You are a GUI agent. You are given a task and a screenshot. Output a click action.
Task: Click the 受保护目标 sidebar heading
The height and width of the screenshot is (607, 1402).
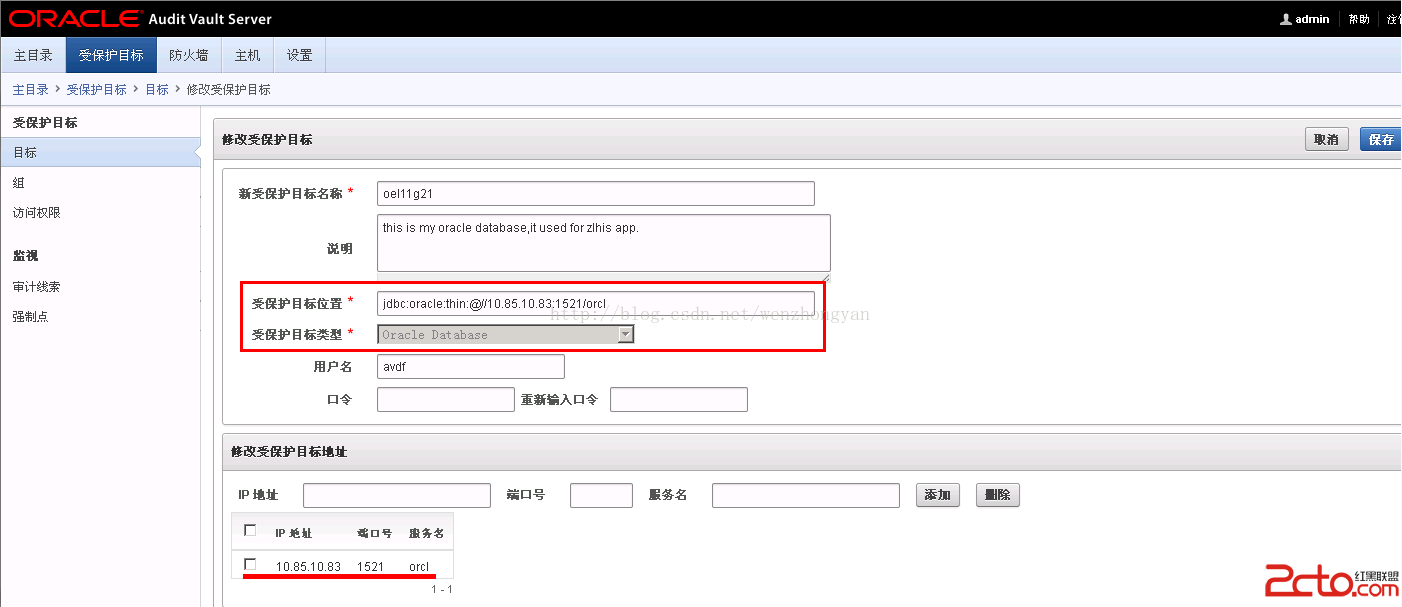[x=45, y=123]
